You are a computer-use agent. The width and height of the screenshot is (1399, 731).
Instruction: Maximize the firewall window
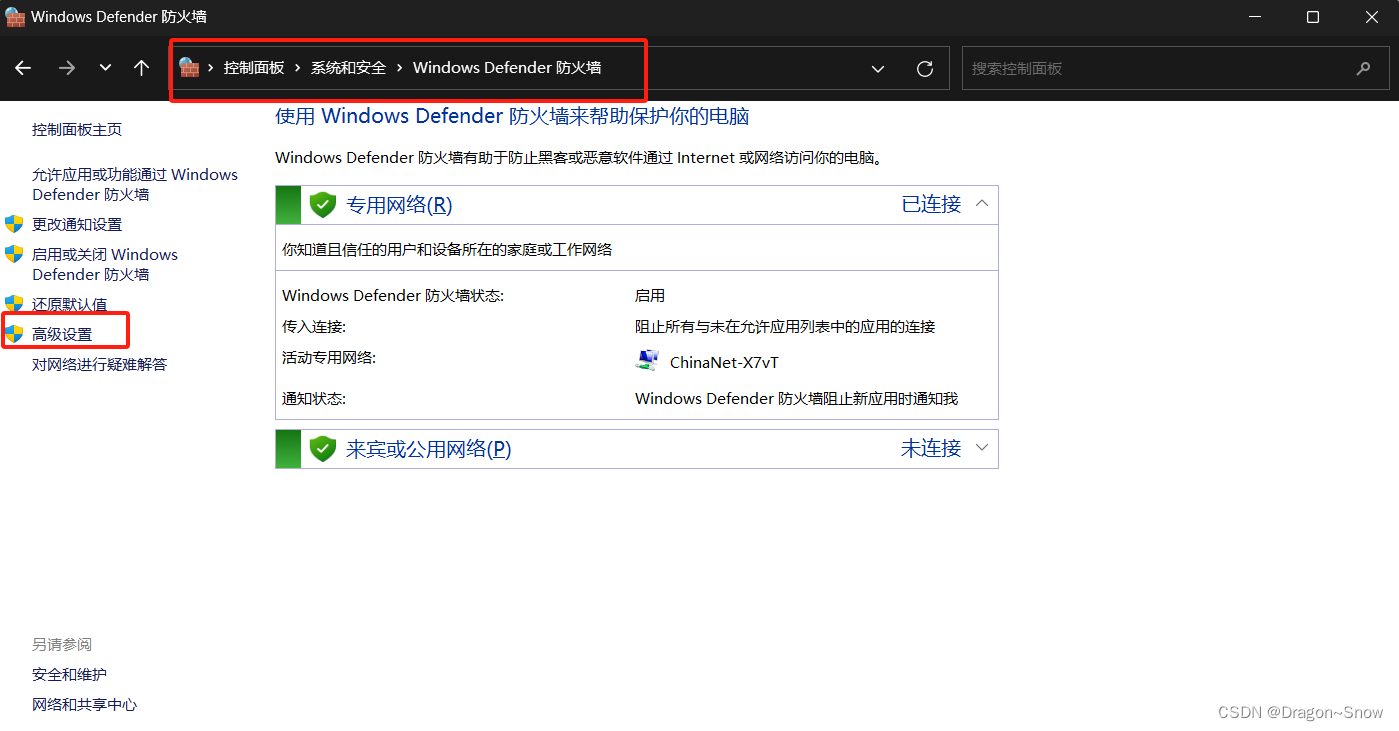[1313, 17]
